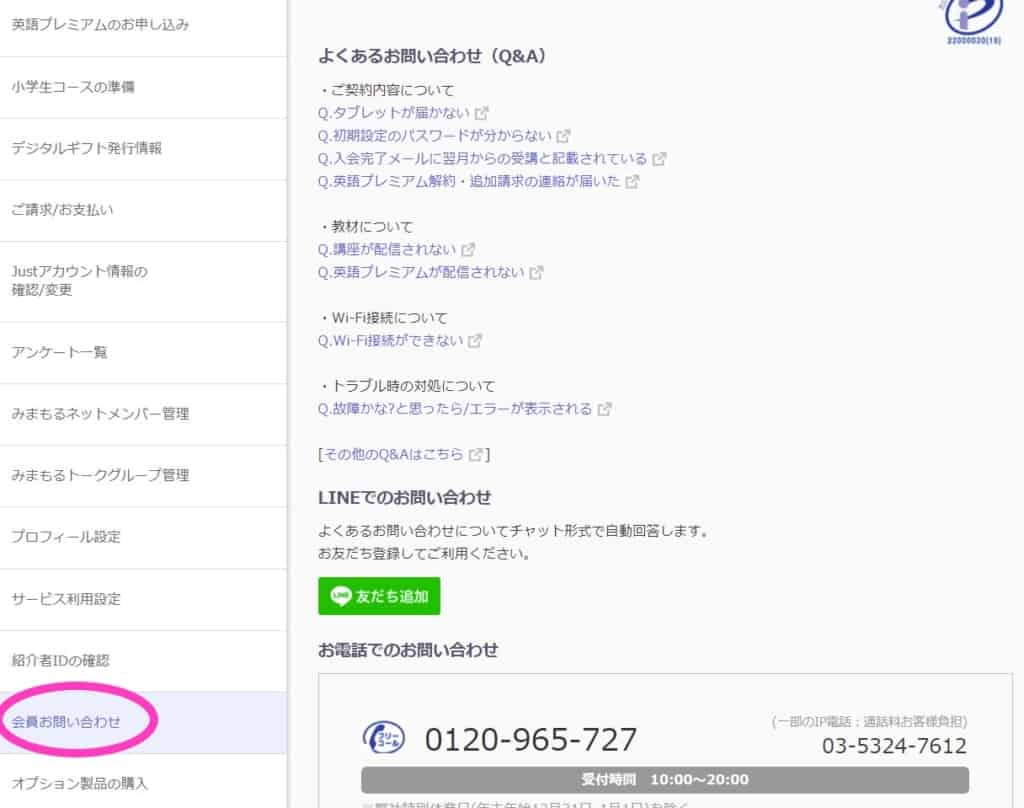This screenshot has height=808, width=1024.
Task: Click external-link icon beside Wi-Fi接続ができない
Action: pyautogui.click(x=475, y=341)
